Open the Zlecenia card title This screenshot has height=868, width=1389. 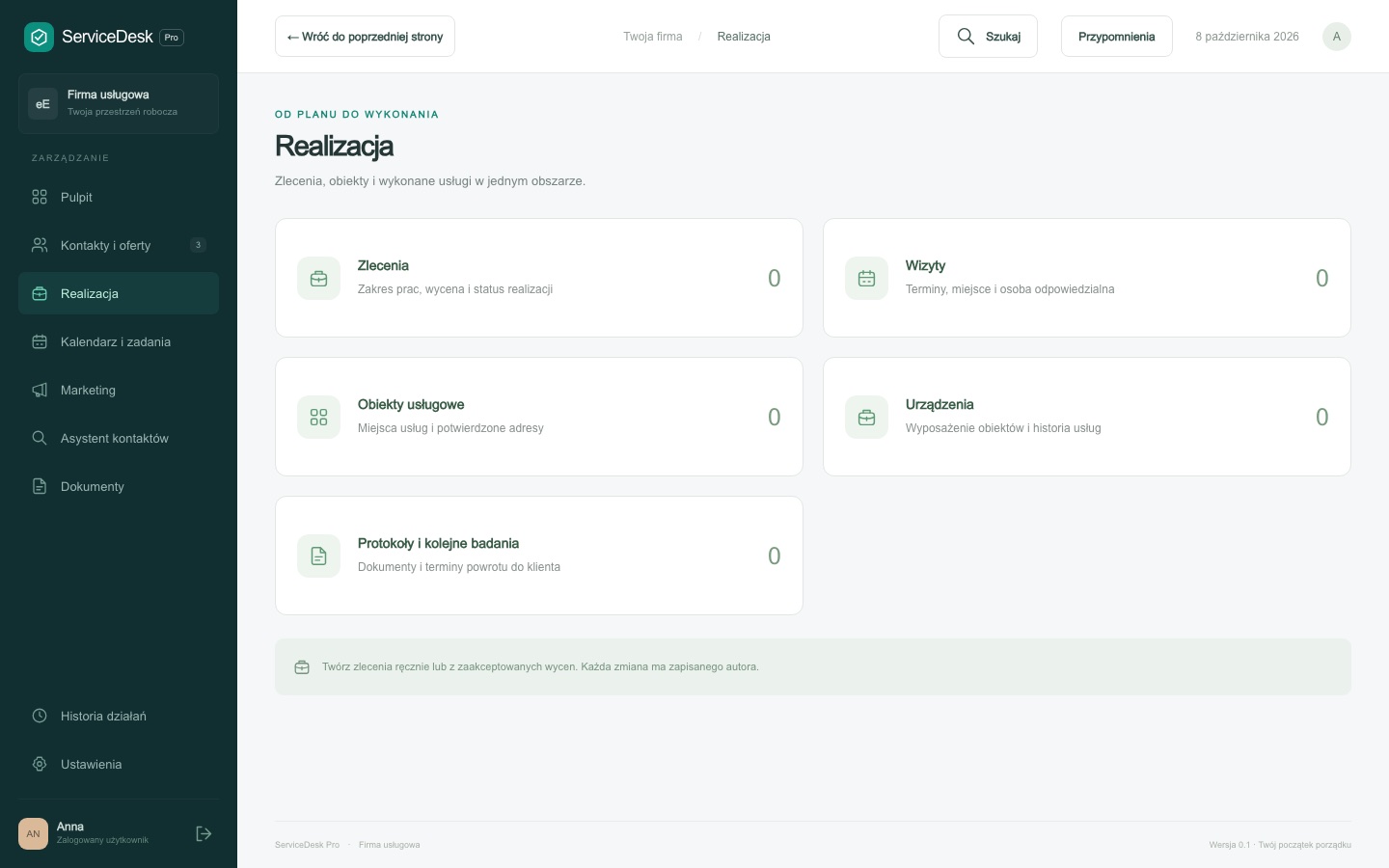coord(383,265)
